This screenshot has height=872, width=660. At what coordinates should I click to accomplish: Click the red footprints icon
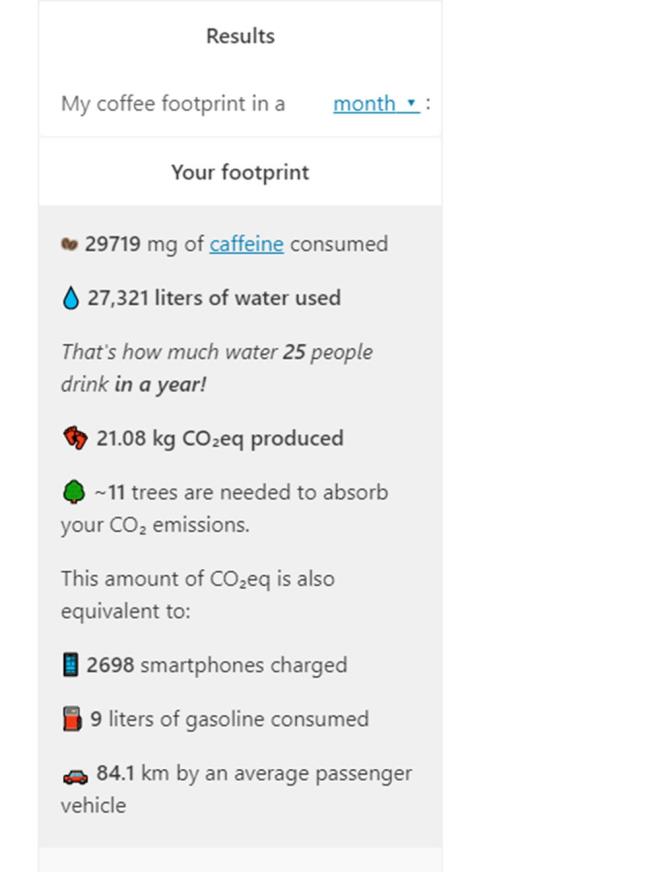click(75, 439)
